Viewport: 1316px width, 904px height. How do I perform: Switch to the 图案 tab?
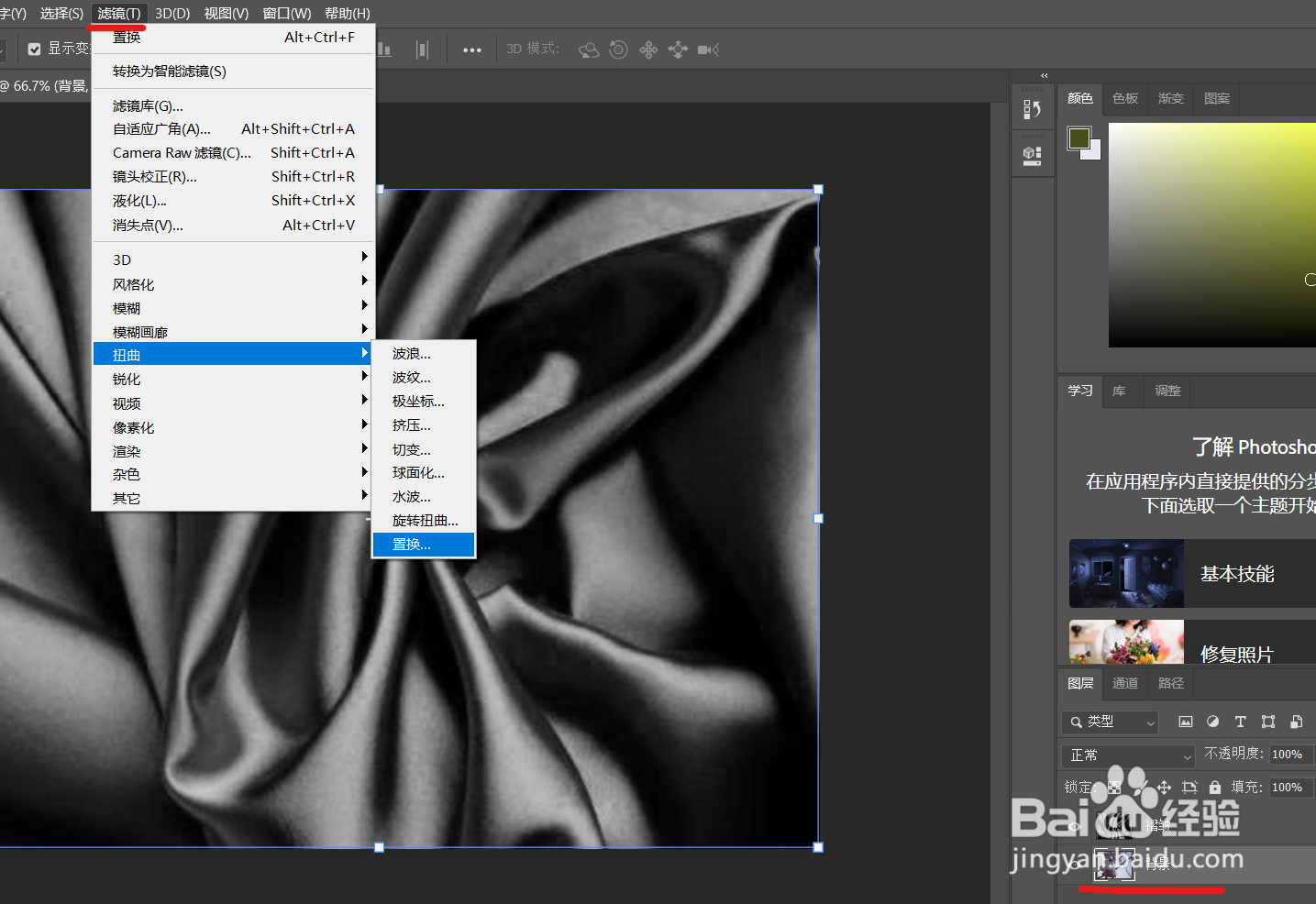pos(1217,99)
